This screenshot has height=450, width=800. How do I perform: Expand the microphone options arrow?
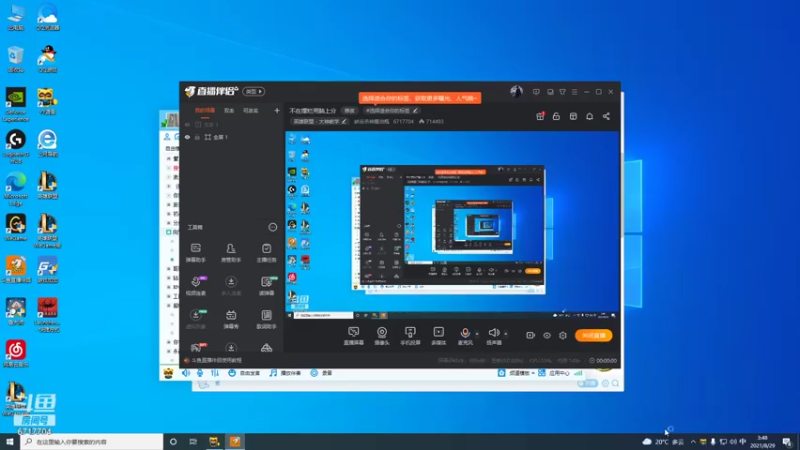point(477,334)
